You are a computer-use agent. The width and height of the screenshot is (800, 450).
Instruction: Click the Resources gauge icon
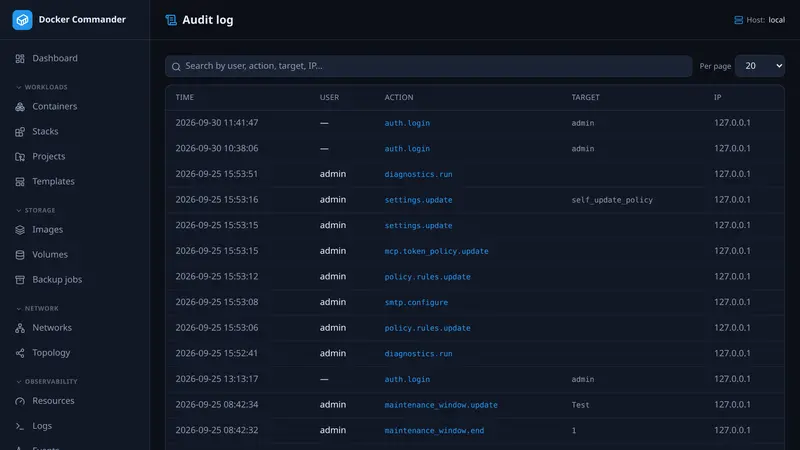pyautogui.click(x=20, y=401)
